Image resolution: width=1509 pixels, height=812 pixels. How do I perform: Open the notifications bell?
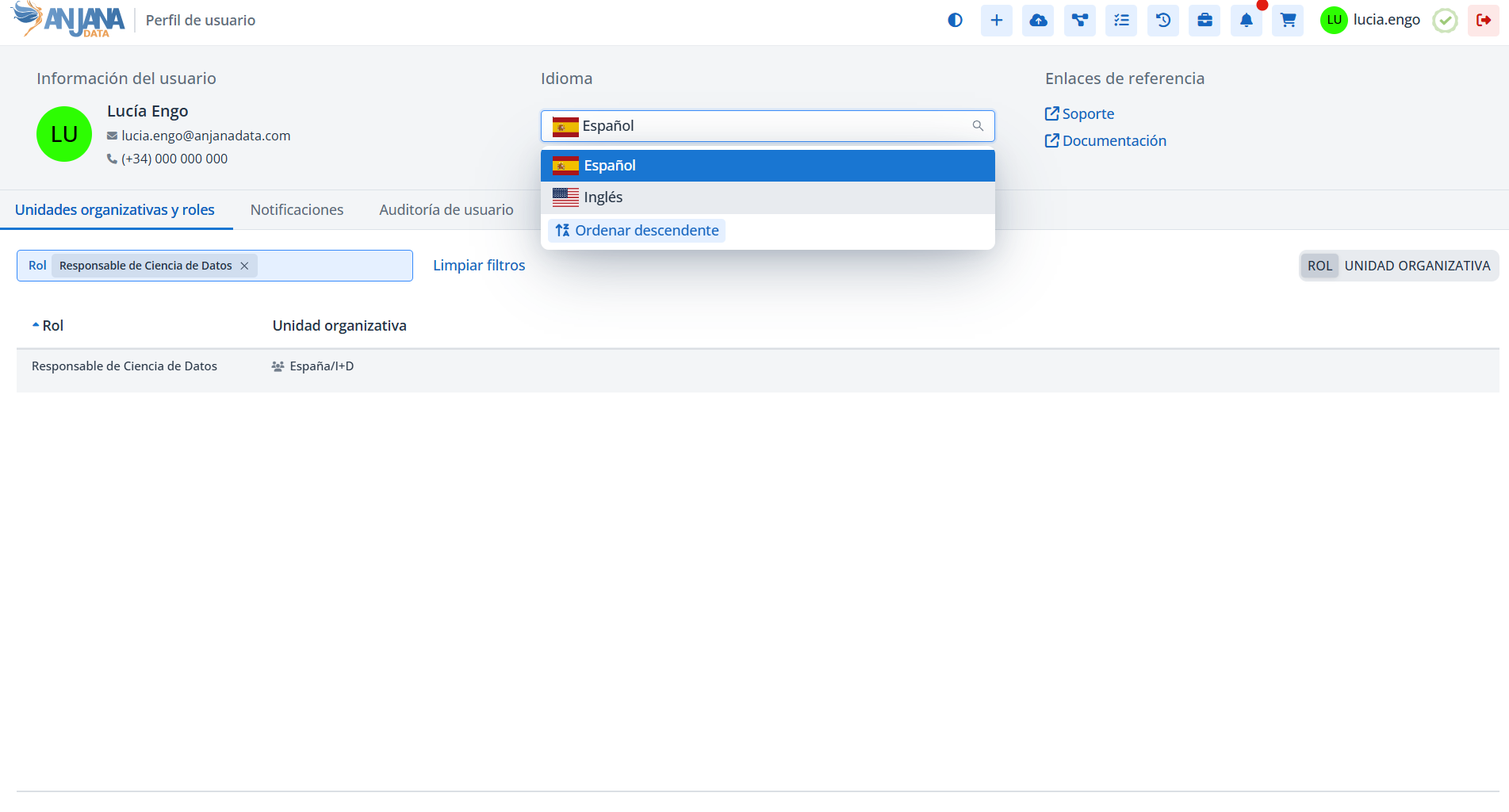(x=1246, y=21)
